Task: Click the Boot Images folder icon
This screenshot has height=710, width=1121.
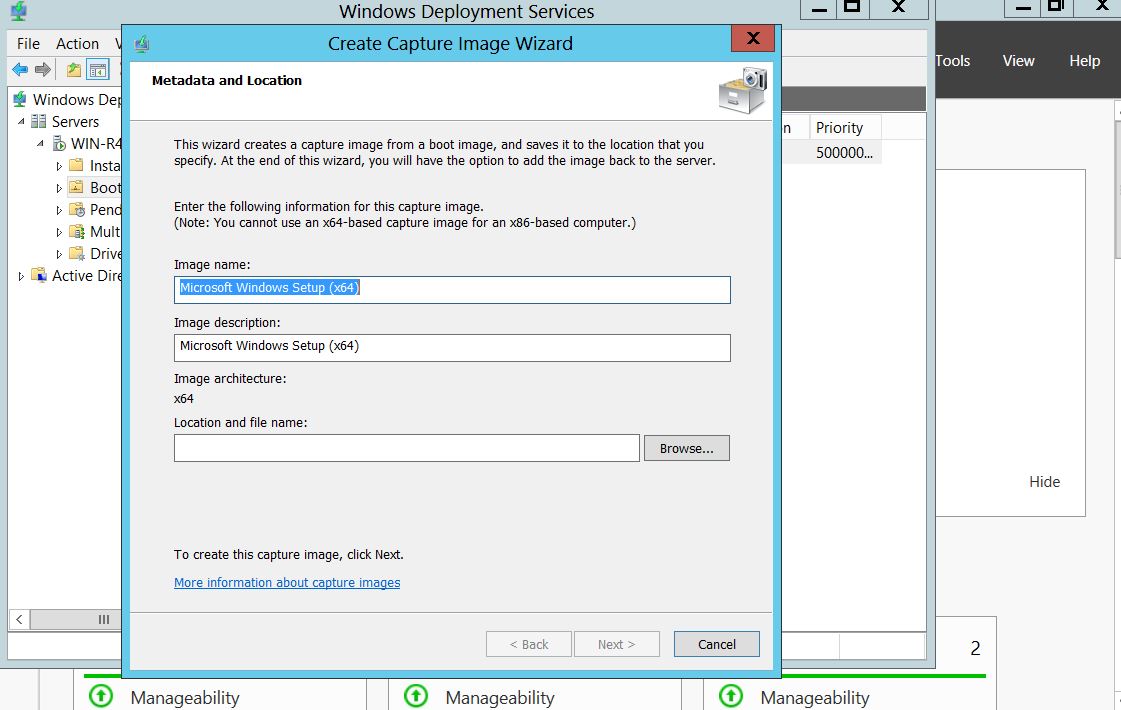Action: pyautogui.click(x=77, y=187)
